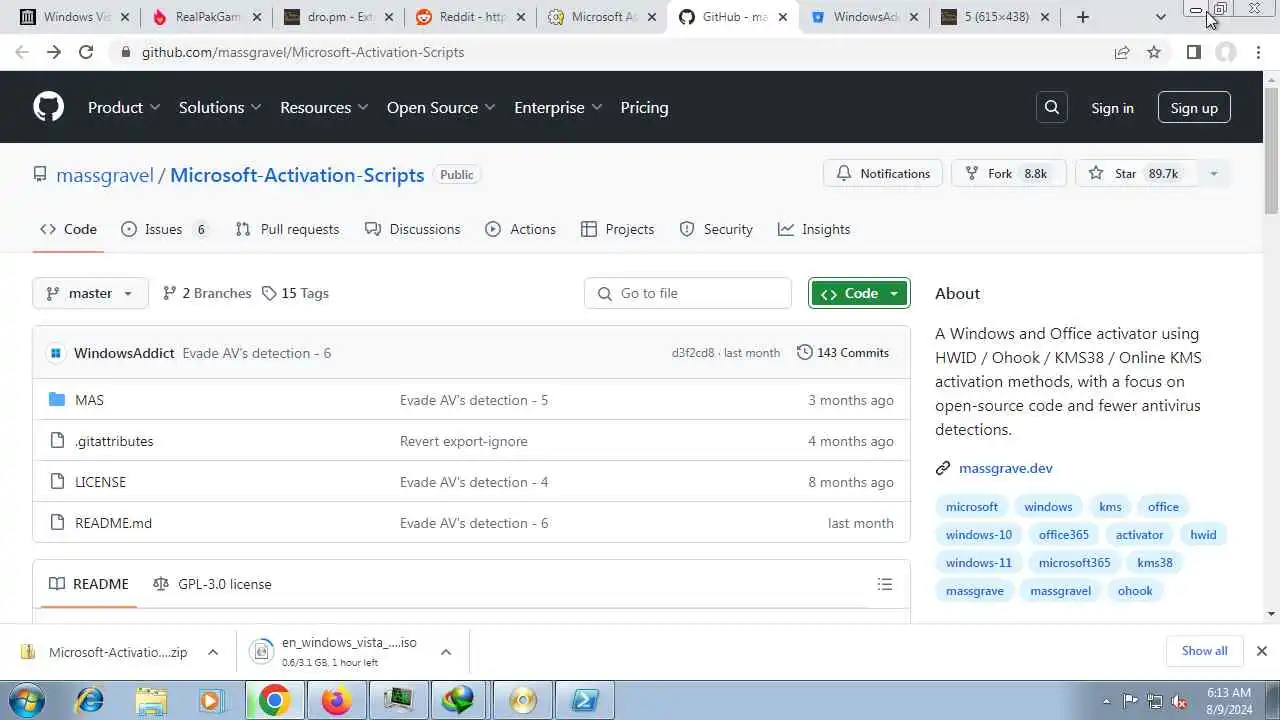Open Chrome tab search chevron
Screen dimensions: 1280x720
pos(1160,17)
